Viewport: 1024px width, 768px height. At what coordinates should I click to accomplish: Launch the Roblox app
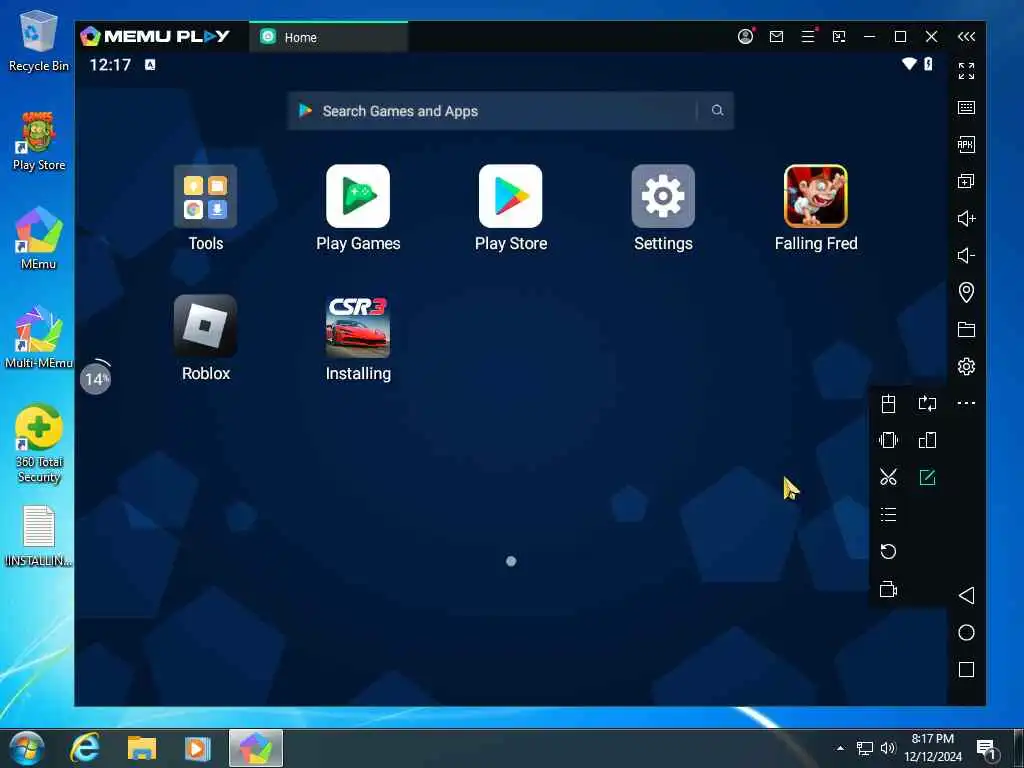click(206, 326)
